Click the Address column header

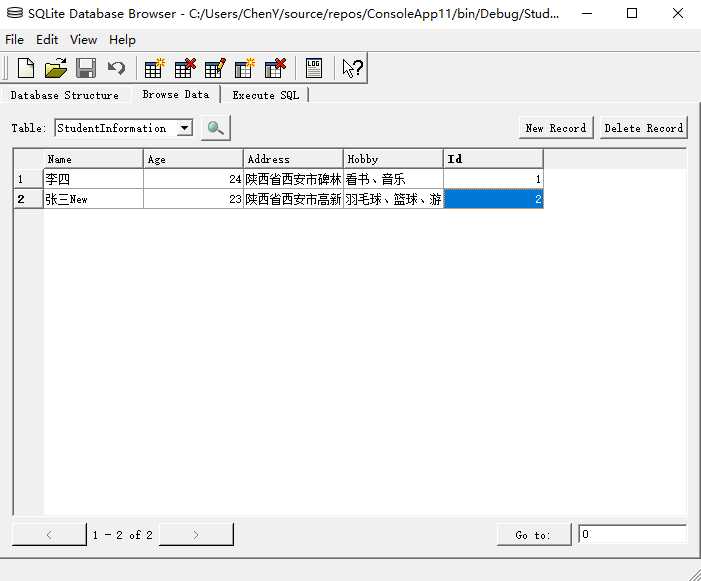pyautogui.click(x=293, y=159)
